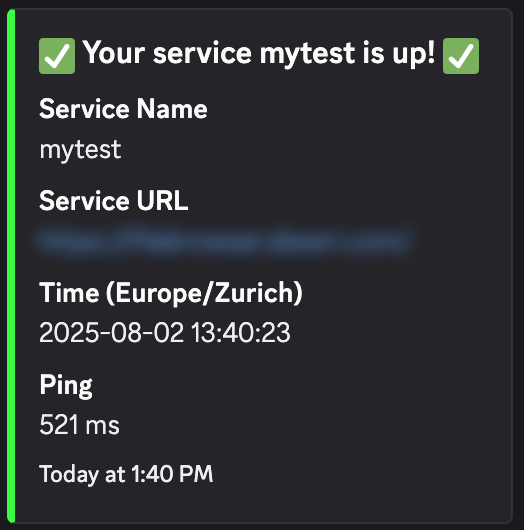Click the 'Today at 1:40 PM' footer timestamp

click(x=126, y=474)
